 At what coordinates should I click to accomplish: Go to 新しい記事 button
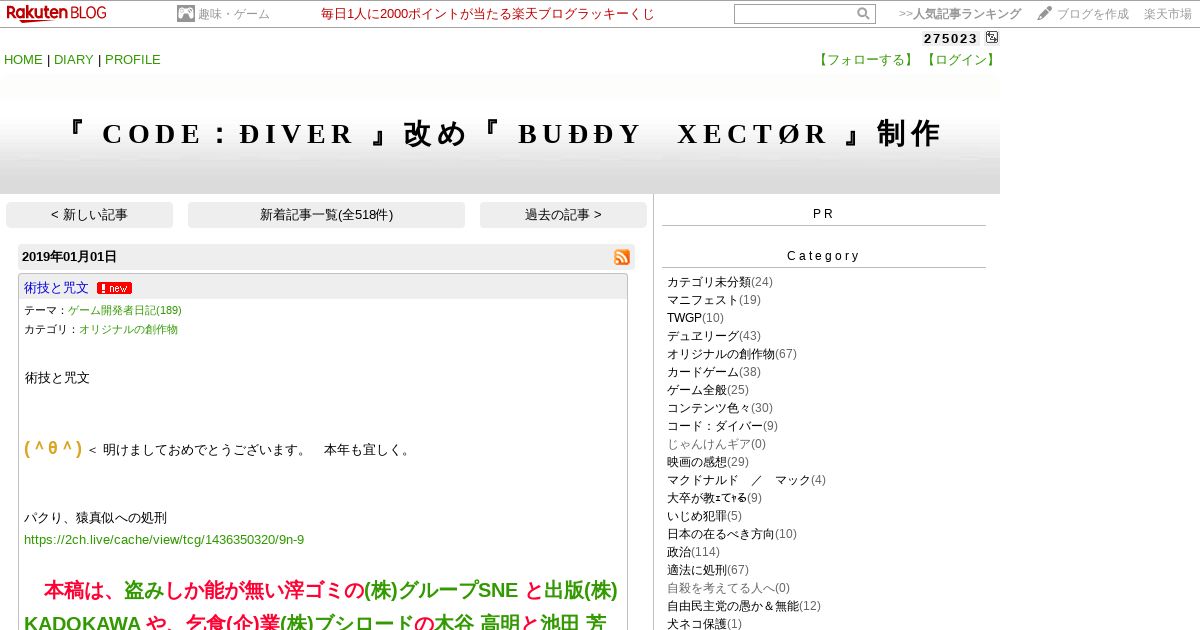pos(89,215)
